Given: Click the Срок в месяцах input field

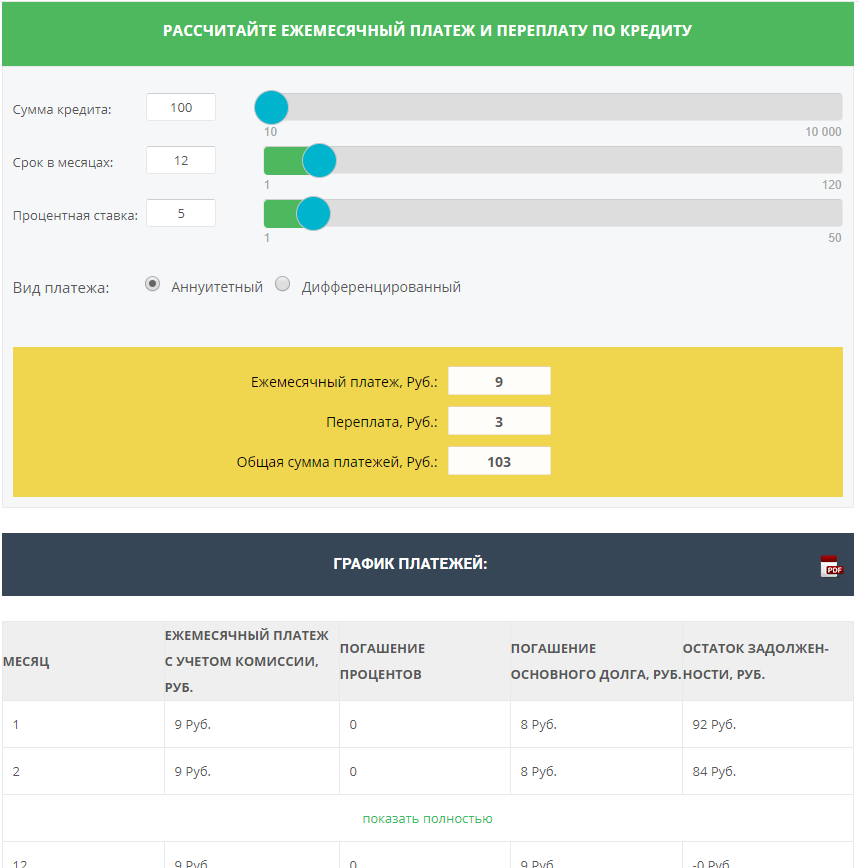Looking at the screenshot, I should point(181,160).
